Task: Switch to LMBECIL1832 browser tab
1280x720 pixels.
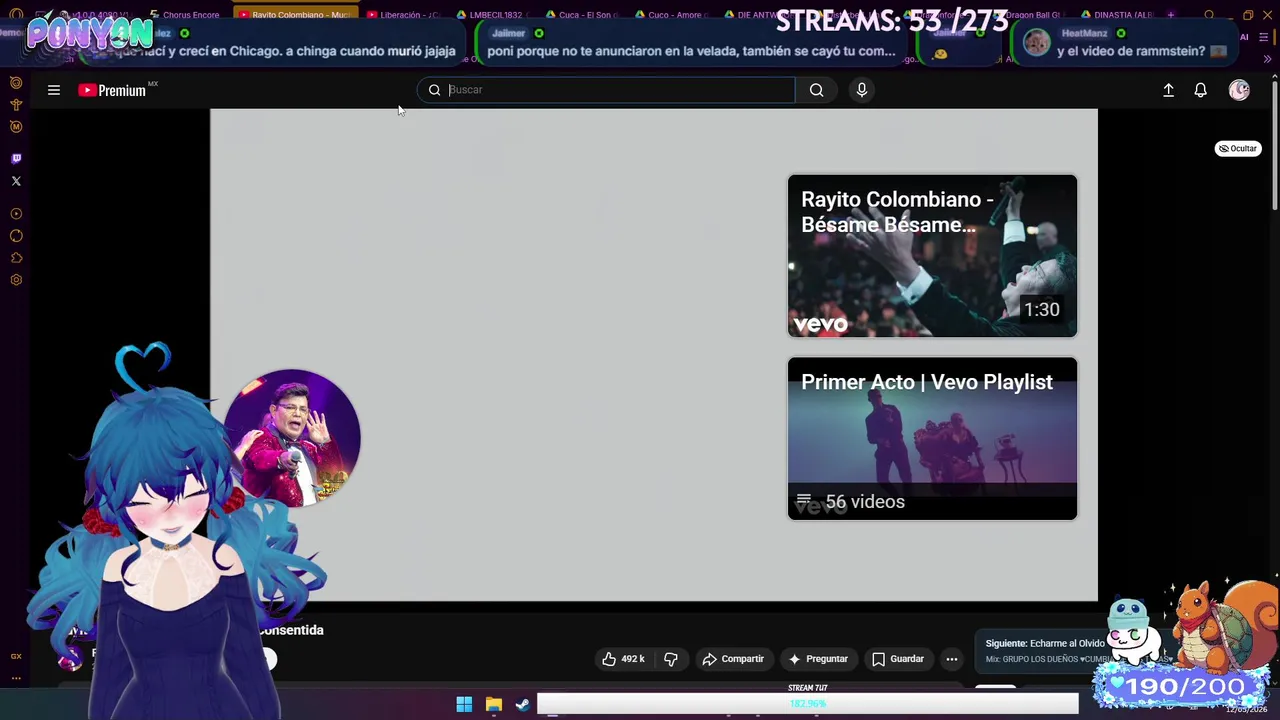Action: [493, 14]
